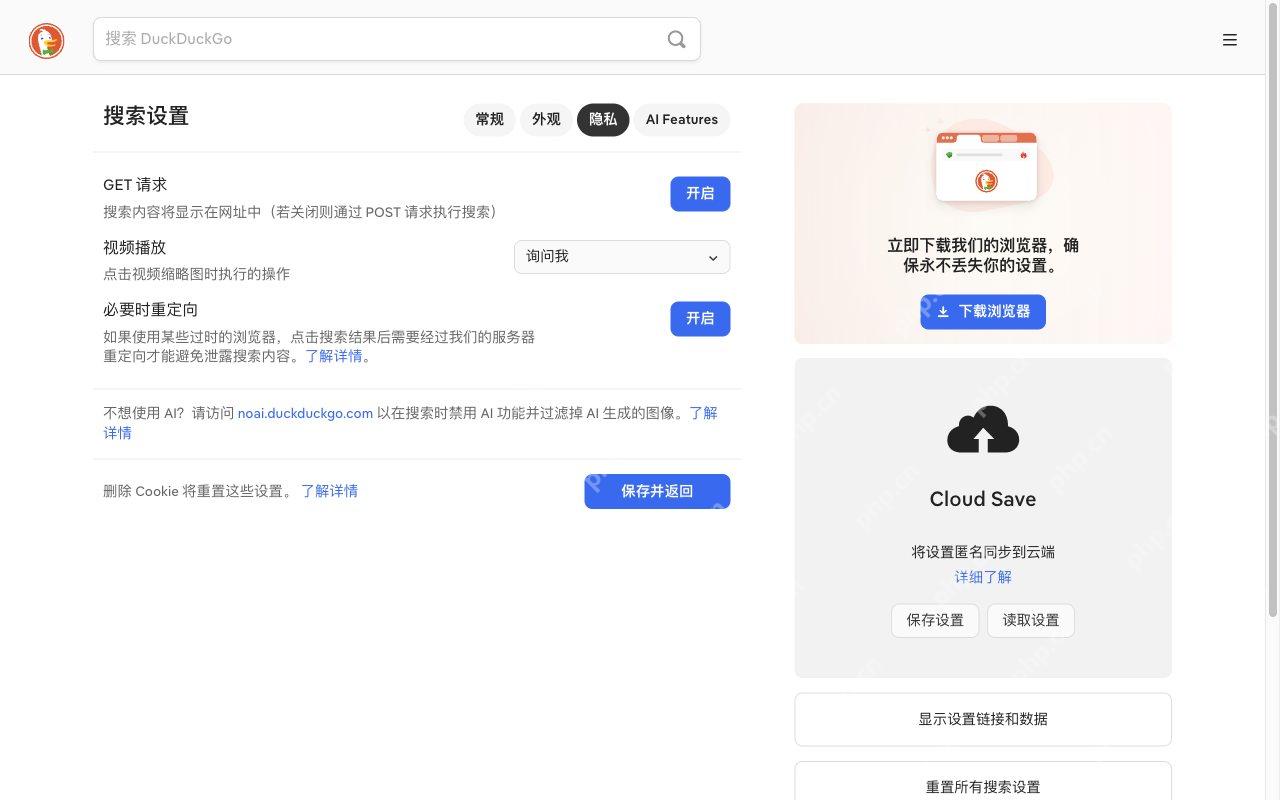Click the 点击视频缩略图时执行的操作 description

tap(196, 274)
